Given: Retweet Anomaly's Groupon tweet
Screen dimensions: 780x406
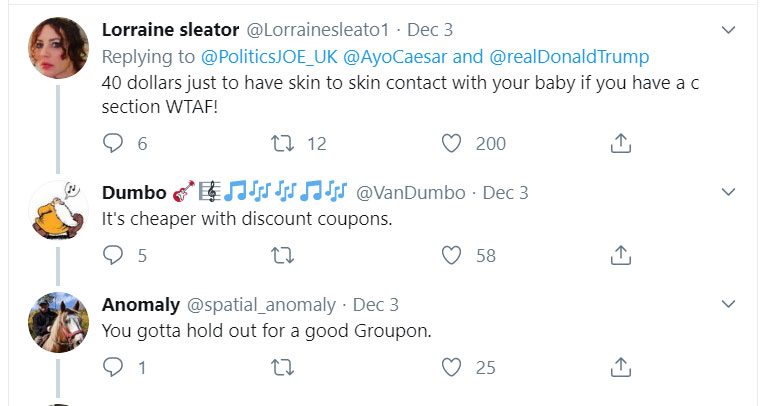Looking at the screenshot, I should click(282, 368).
